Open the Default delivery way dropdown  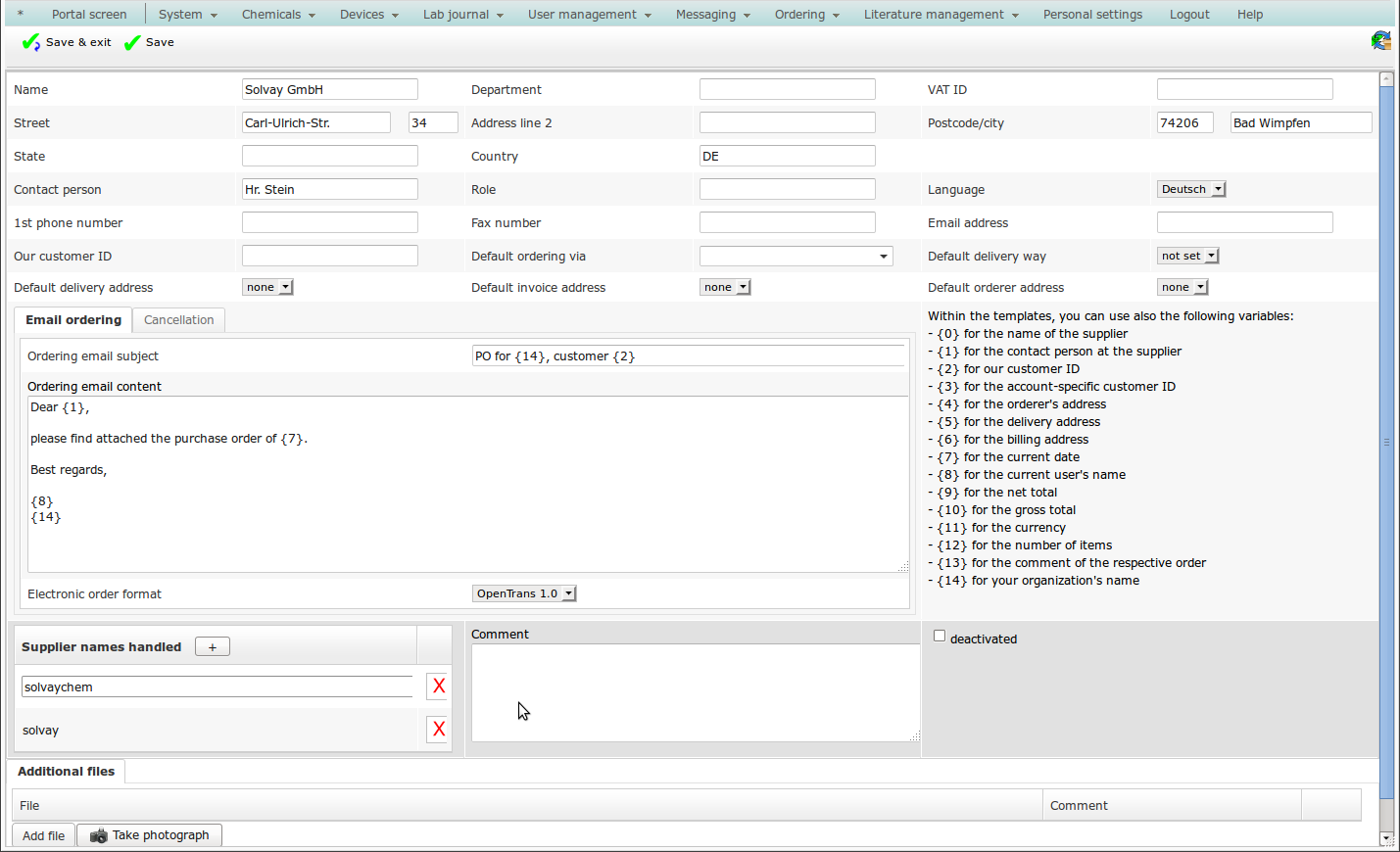(x=1187, y=256)
